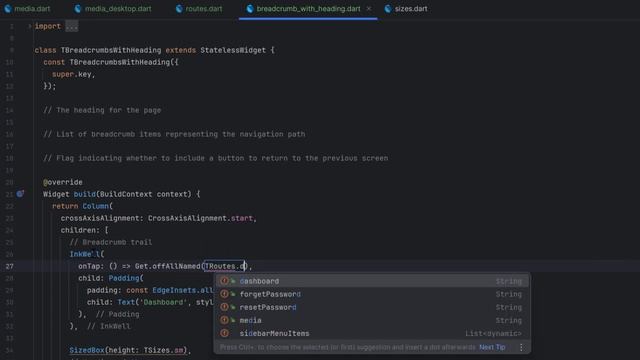Click super.key on line 11
The width and height of the screenshot is (640, 360).
[71, 74]
